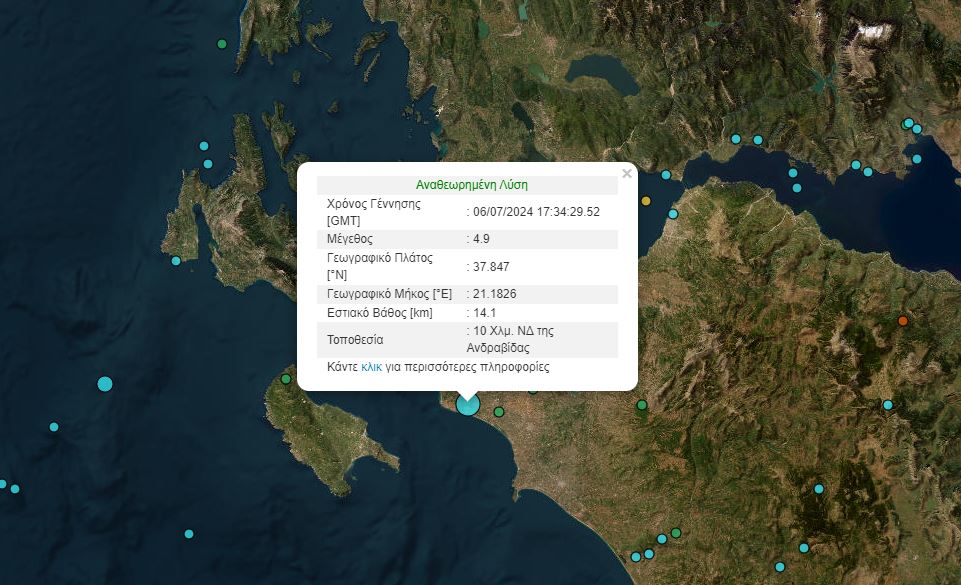Viewport: 961px width, 585px height.
Task: Select green marker in the bottom coastal cluster
Action: click(676, 533)
